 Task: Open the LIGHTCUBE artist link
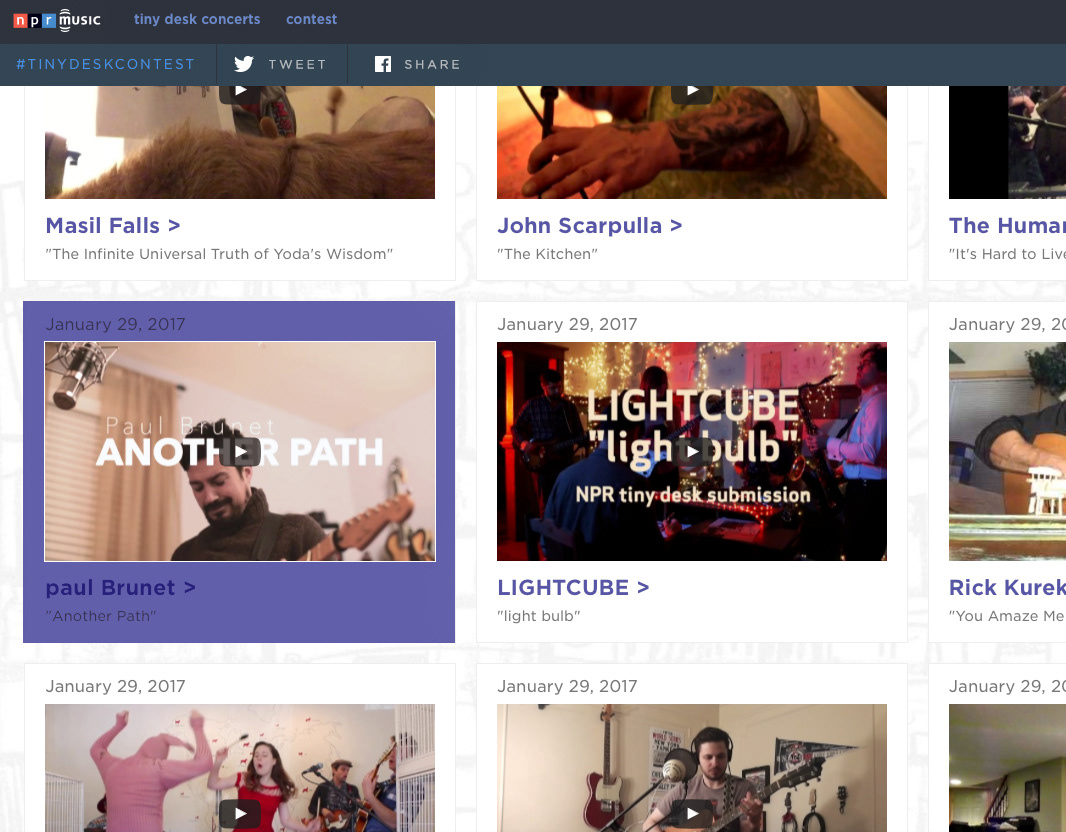click(x=573, y=587)
